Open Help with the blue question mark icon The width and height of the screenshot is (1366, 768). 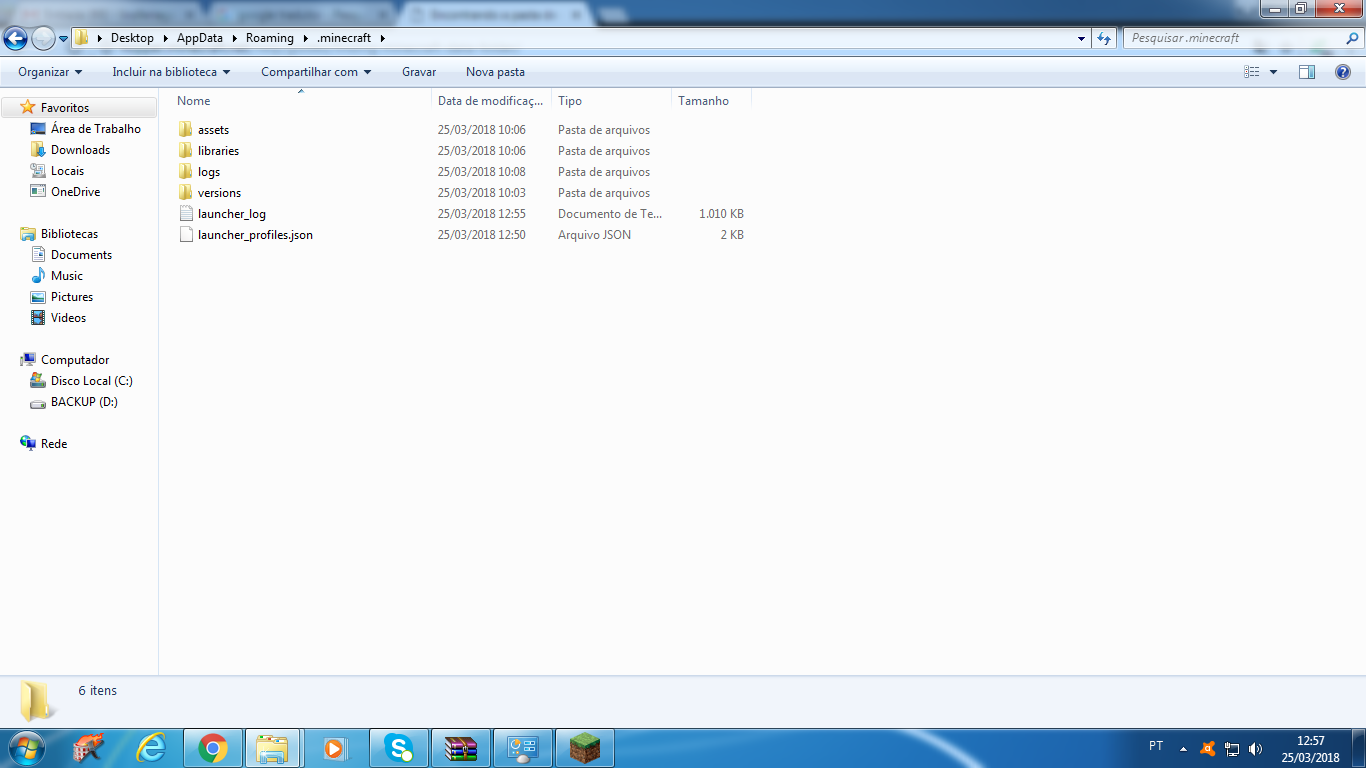pos(1343,72)
